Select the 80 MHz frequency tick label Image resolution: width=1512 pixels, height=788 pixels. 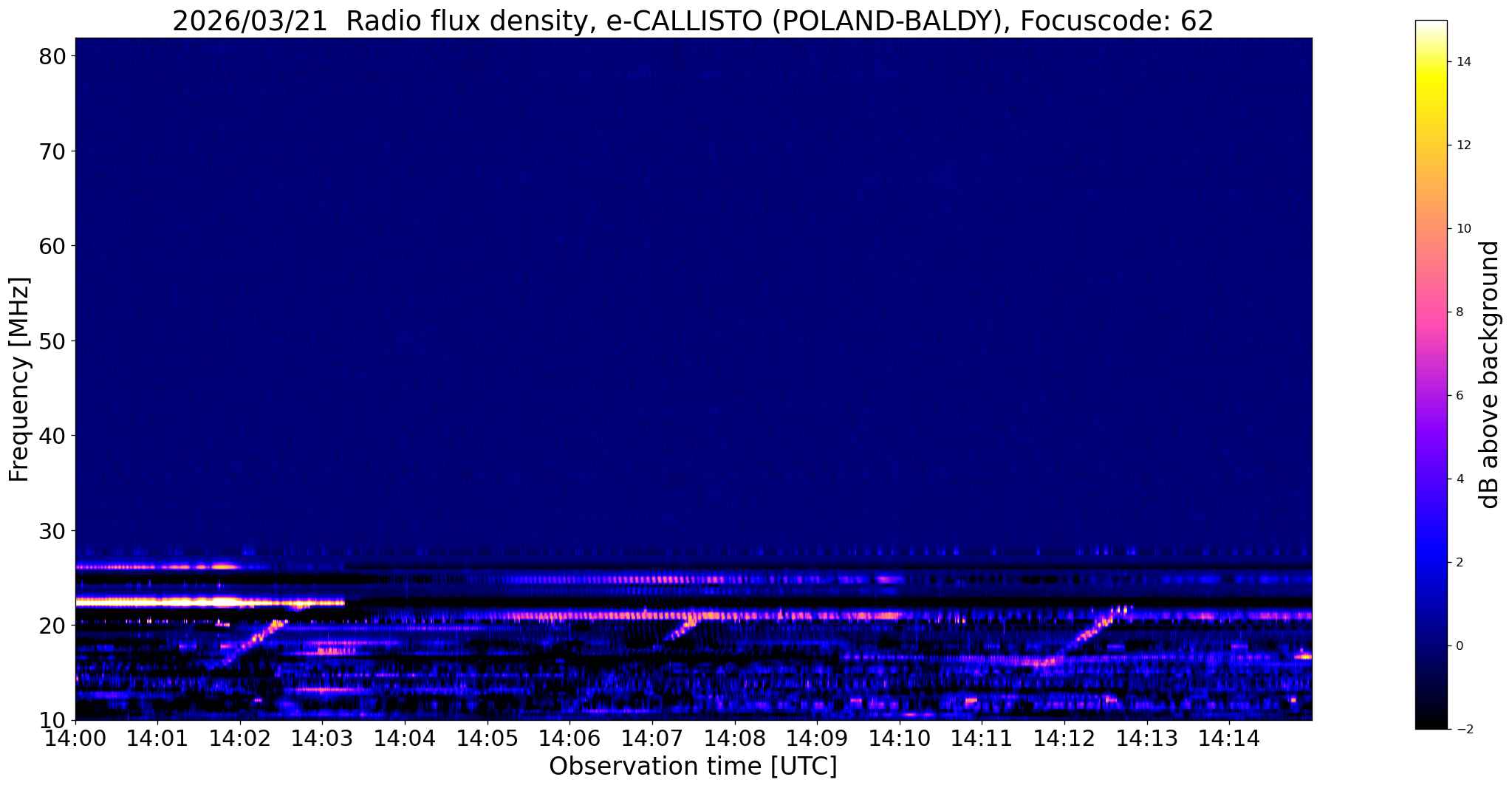pos(52,56)
